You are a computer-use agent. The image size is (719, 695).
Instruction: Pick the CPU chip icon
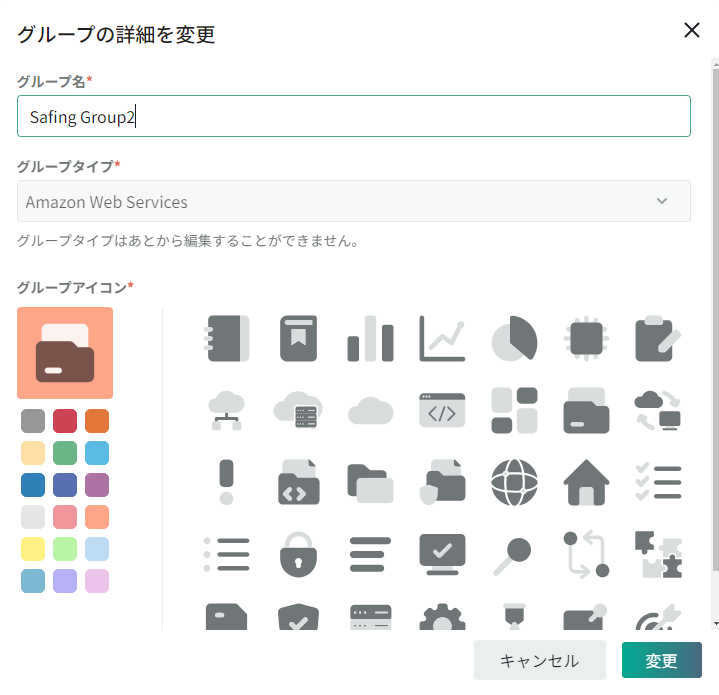(x=586, y=338)
